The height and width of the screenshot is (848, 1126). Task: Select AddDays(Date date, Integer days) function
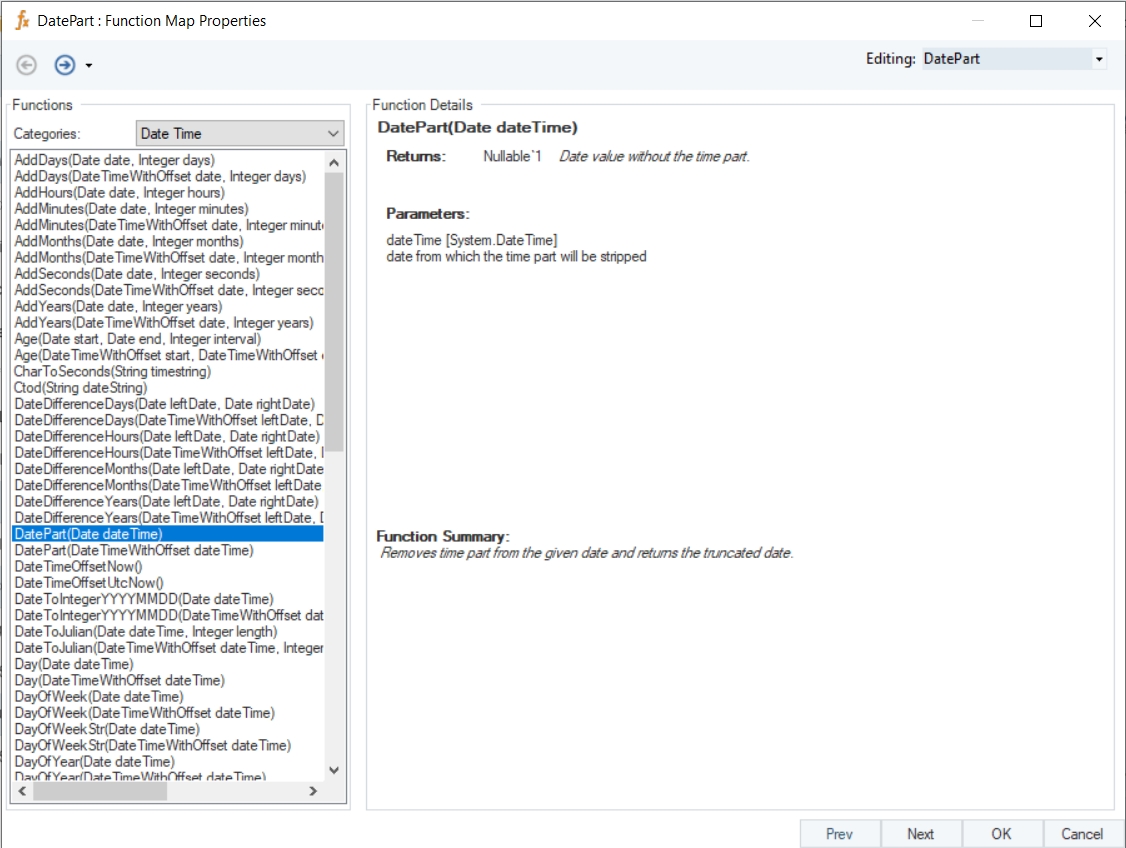(115, 160)
